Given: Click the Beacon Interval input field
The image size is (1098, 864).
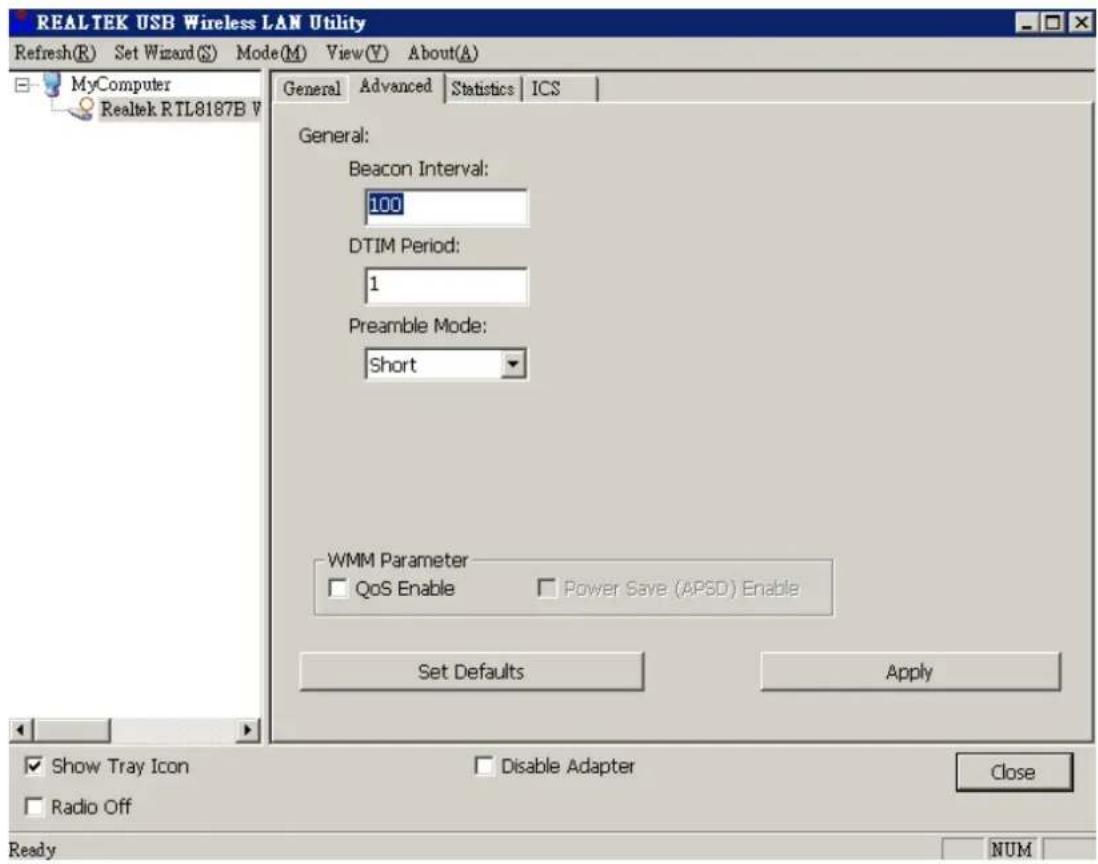Looking at the screenshot, I should click(x=446, y=207).
